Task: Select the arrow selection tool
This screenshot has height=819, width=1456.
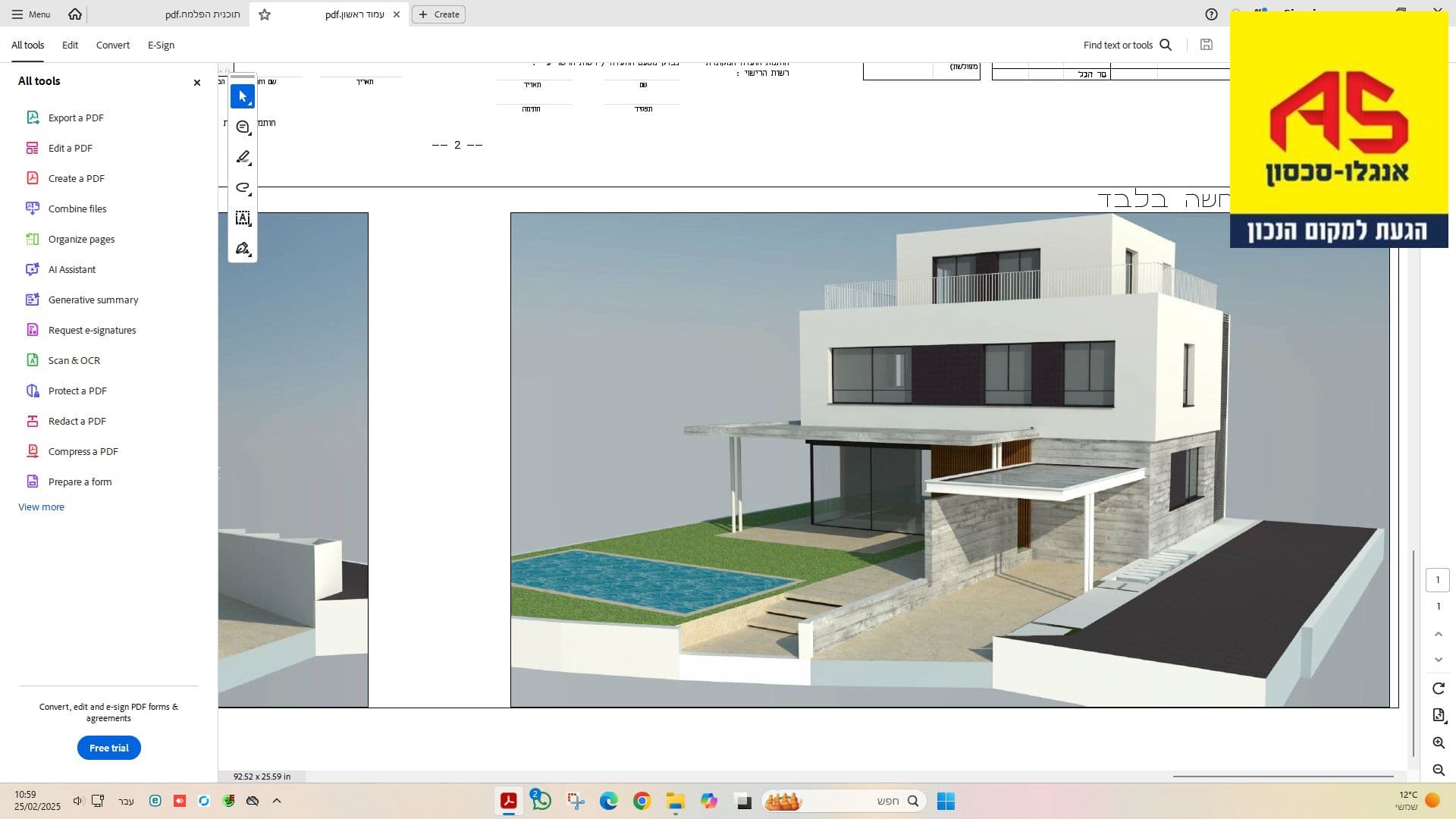Action: [243, 96]
